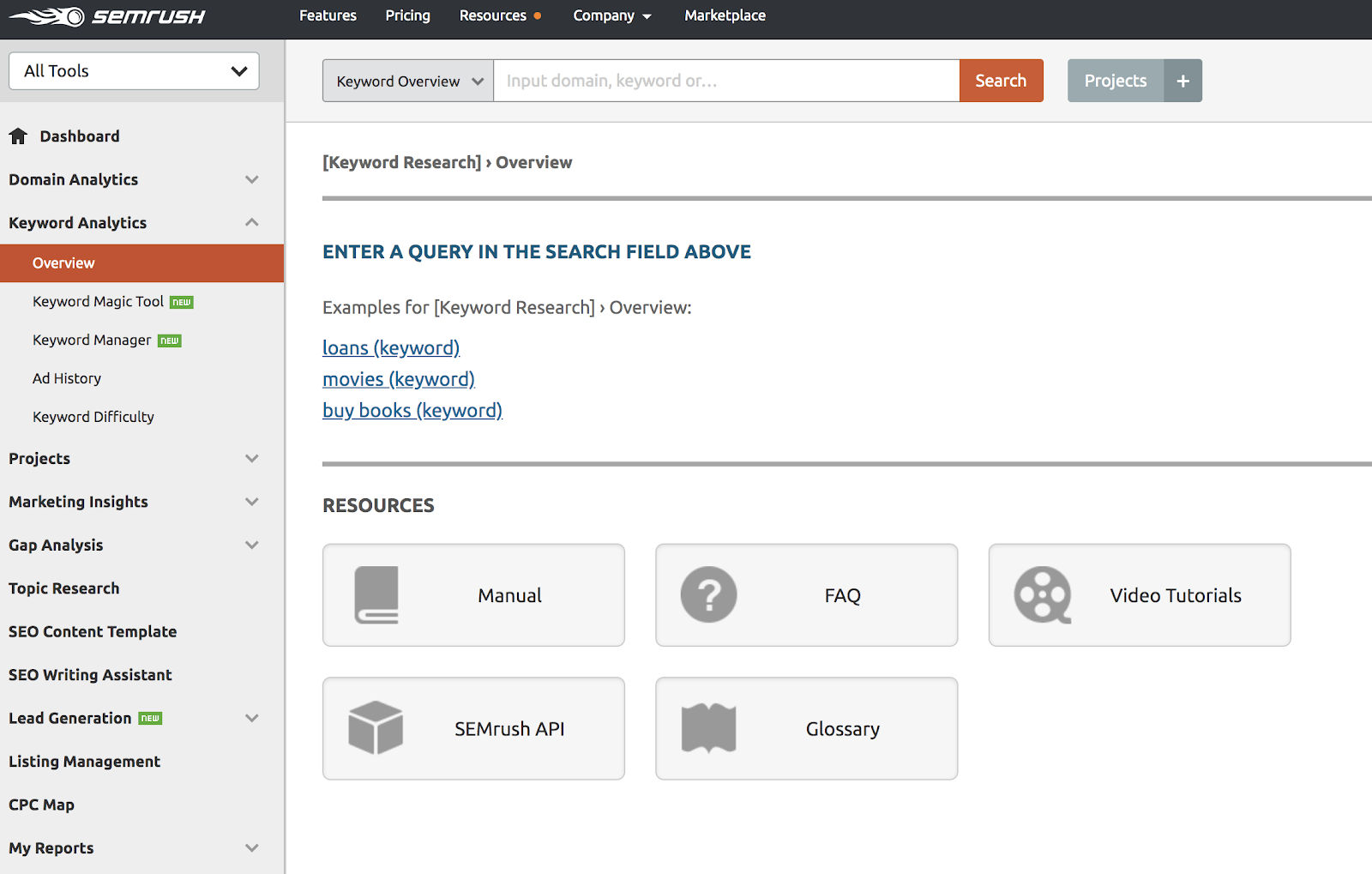Open the Manual resource card
Viewport: 1372px width, 874px height.
coord(473,595)
